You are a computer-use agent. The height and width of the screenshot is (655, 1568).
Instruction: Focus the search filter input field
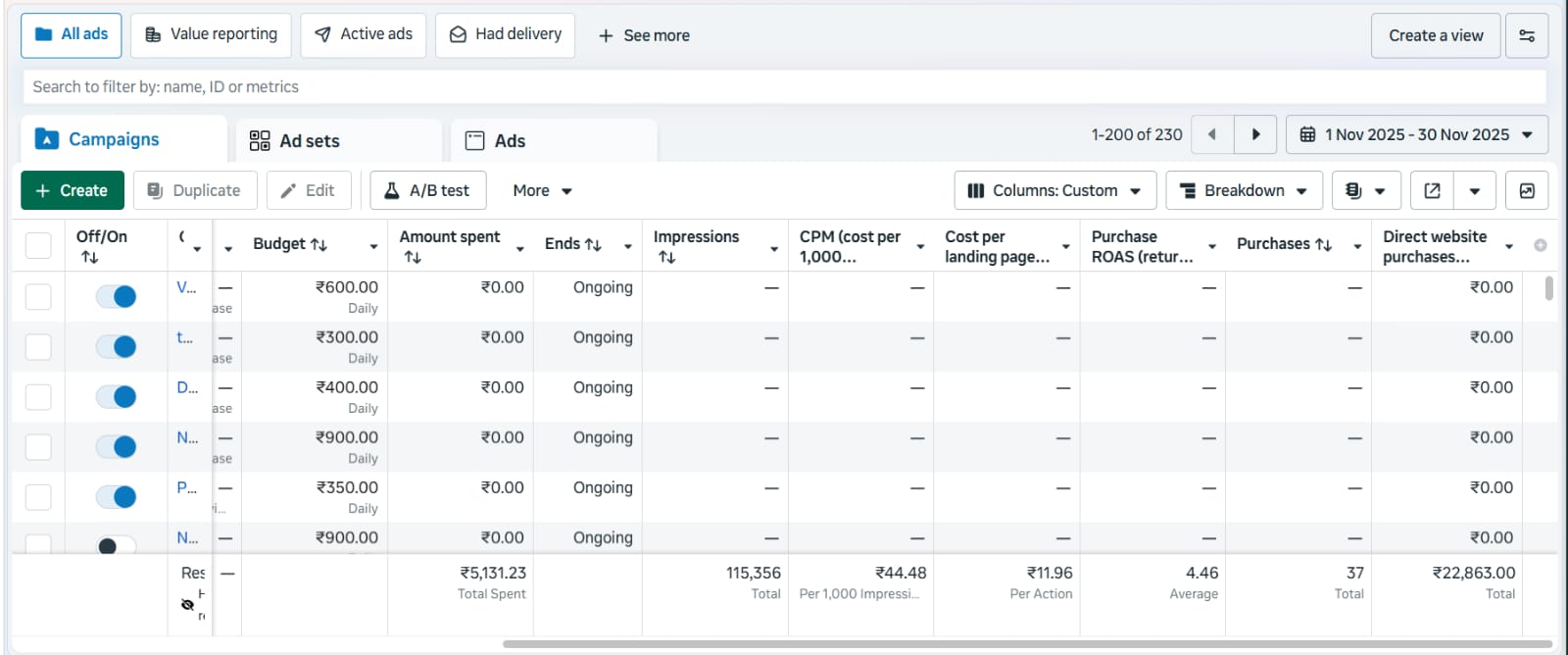(784, 86)
